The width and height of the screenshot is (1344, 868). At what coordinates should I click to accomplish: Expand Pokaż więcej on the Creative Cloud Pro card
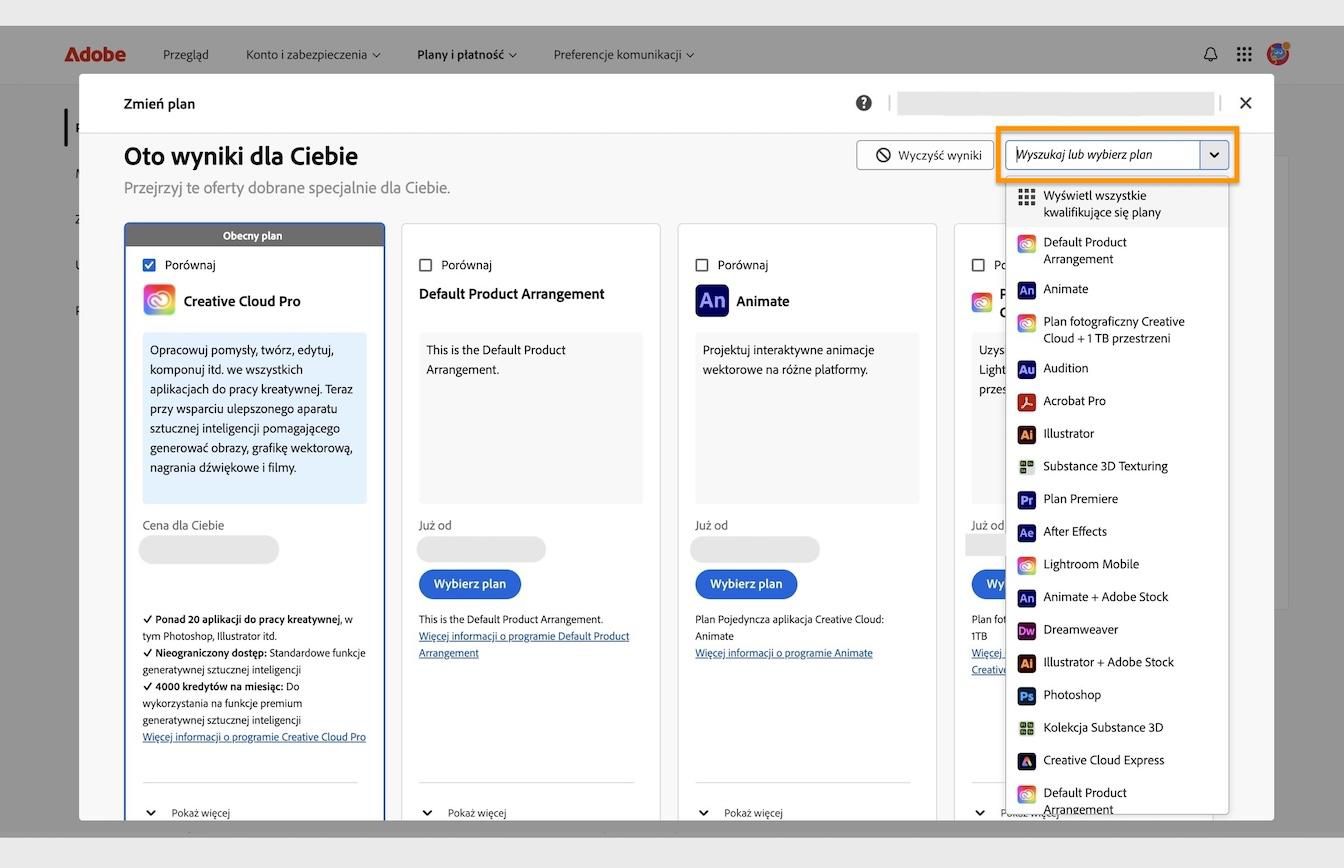pos(187,813)
